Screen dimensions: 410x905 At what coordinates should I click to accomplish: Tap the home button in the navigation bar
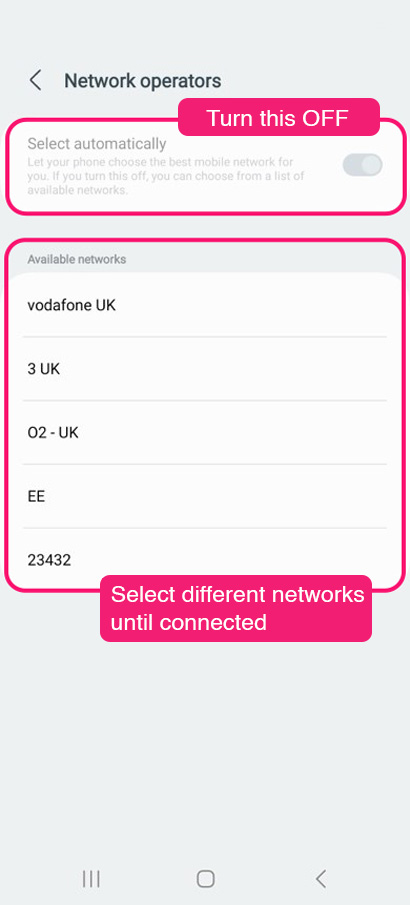click(206, 878)
